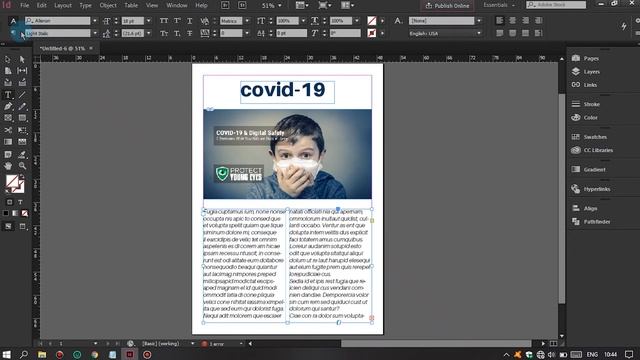Open the kerning Metrics dropdown
Screen dimensions: 640x360
point(247,20)
